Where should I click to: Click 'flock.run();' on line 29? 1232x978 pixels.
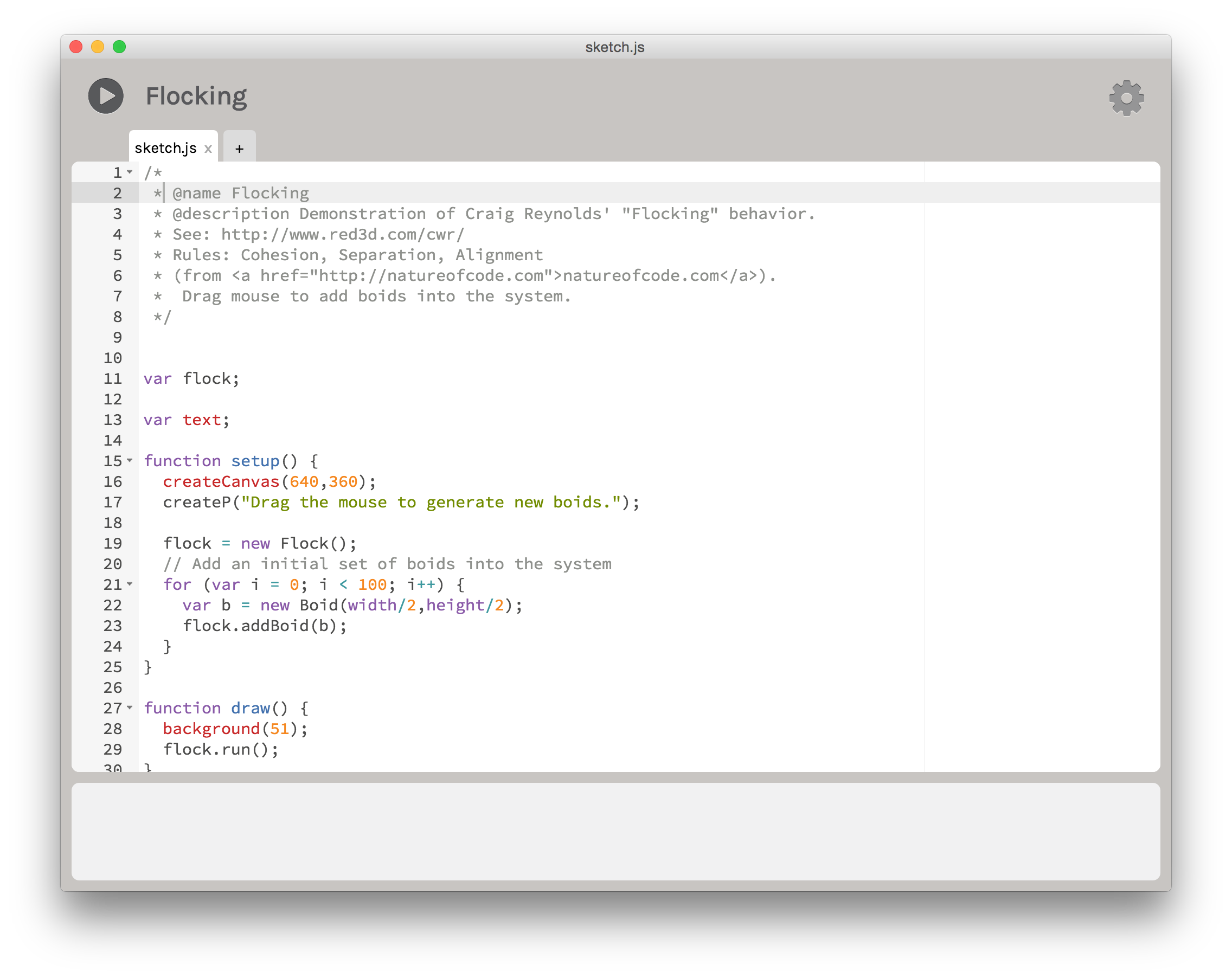[x=221, y=749]
